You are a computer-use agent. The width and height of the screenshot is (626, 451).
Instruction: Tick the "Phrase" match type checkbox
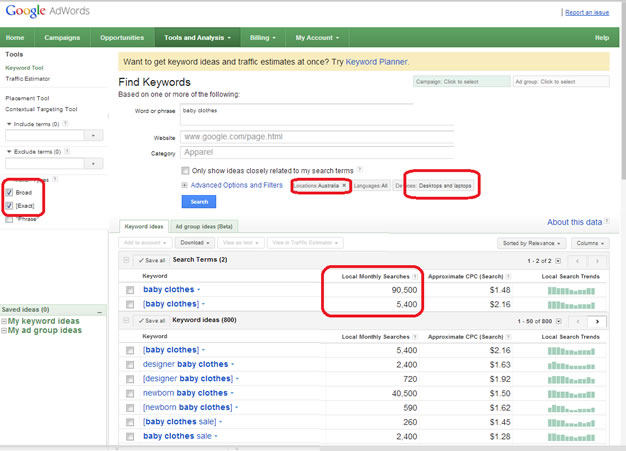pyautogui.click(x=9, y=220)
